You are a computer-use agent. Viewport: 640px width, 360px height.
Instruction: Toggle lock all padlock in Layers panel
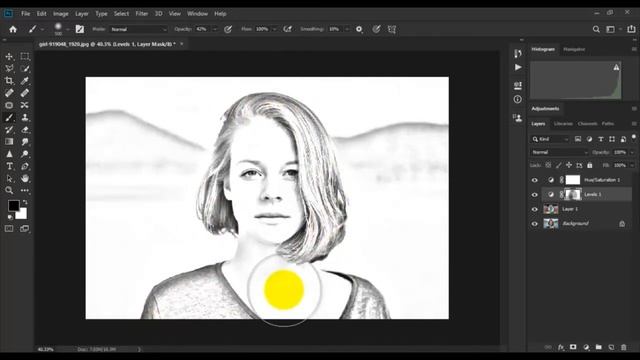click(590, 165)
